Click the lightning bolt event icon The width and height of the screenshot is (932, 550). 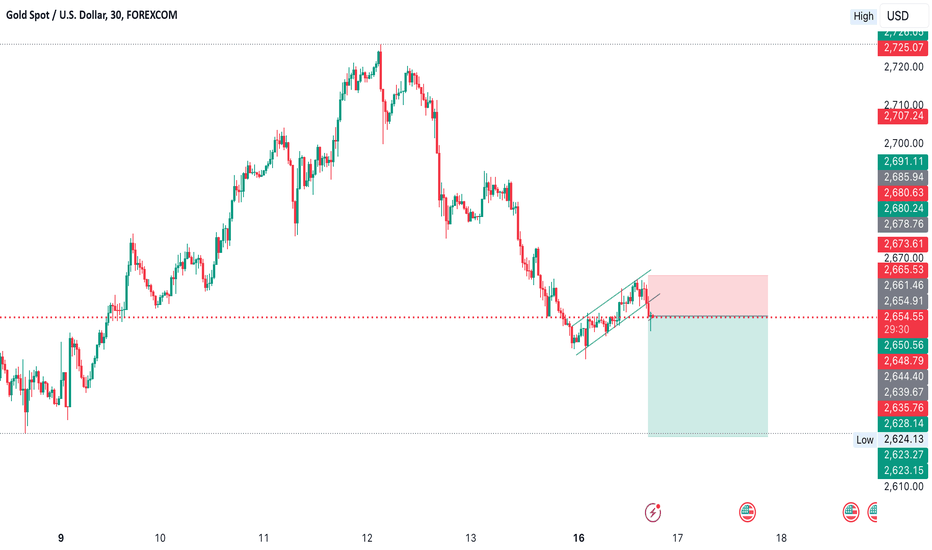(653, 512)
